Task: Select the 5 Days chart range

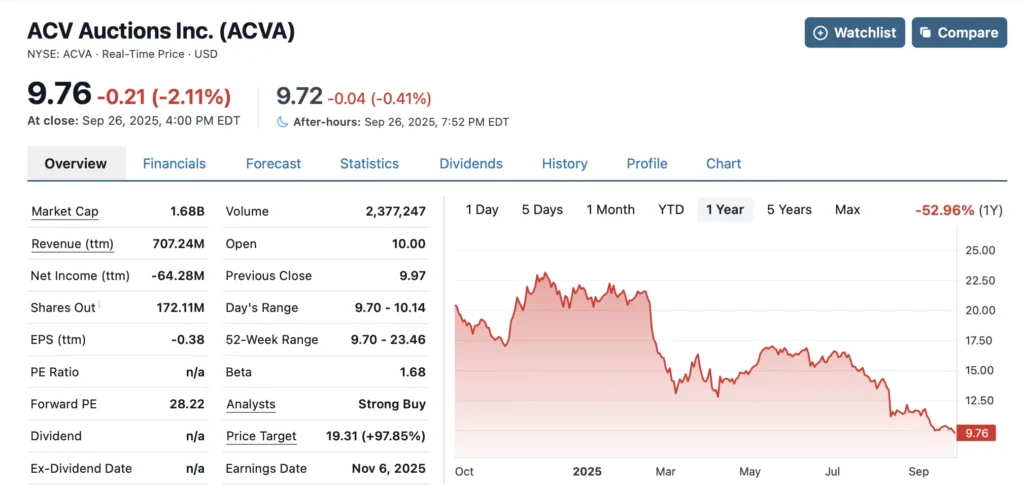Action: pyautogui.click(x=542, y=210)
